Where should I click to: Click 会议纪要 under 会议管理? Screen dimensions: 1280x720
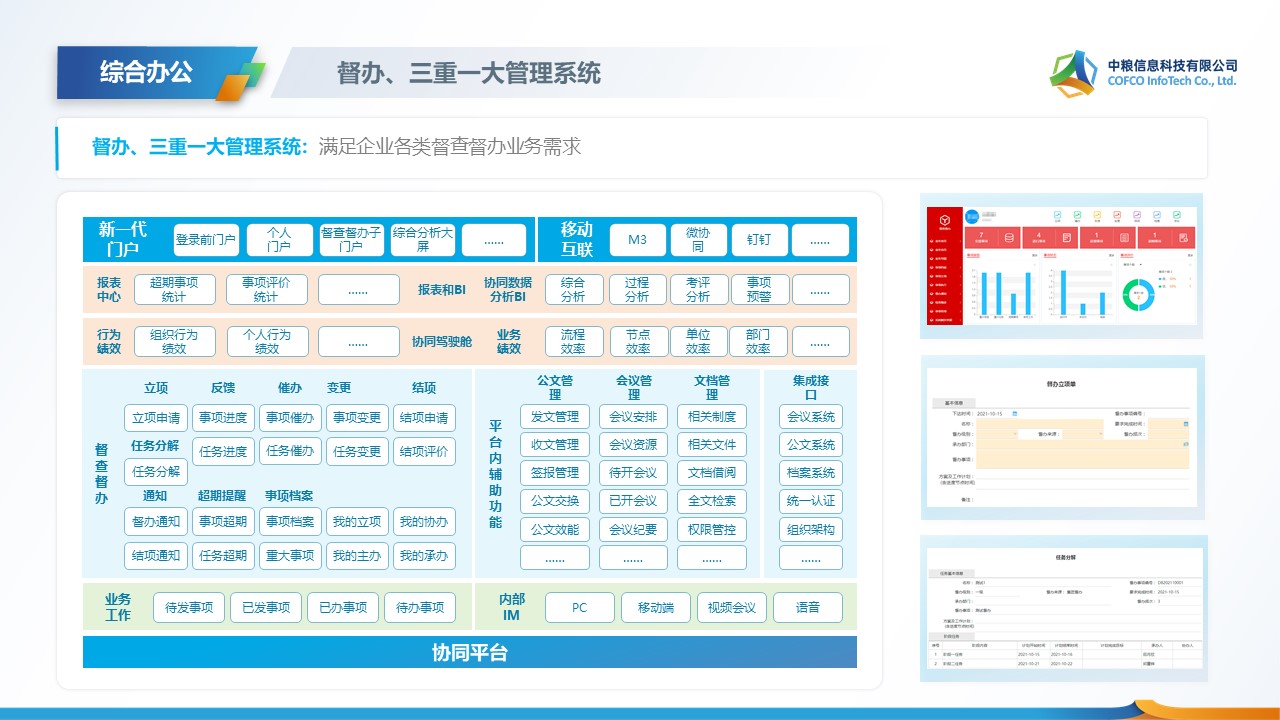click(x=633, y=529)
